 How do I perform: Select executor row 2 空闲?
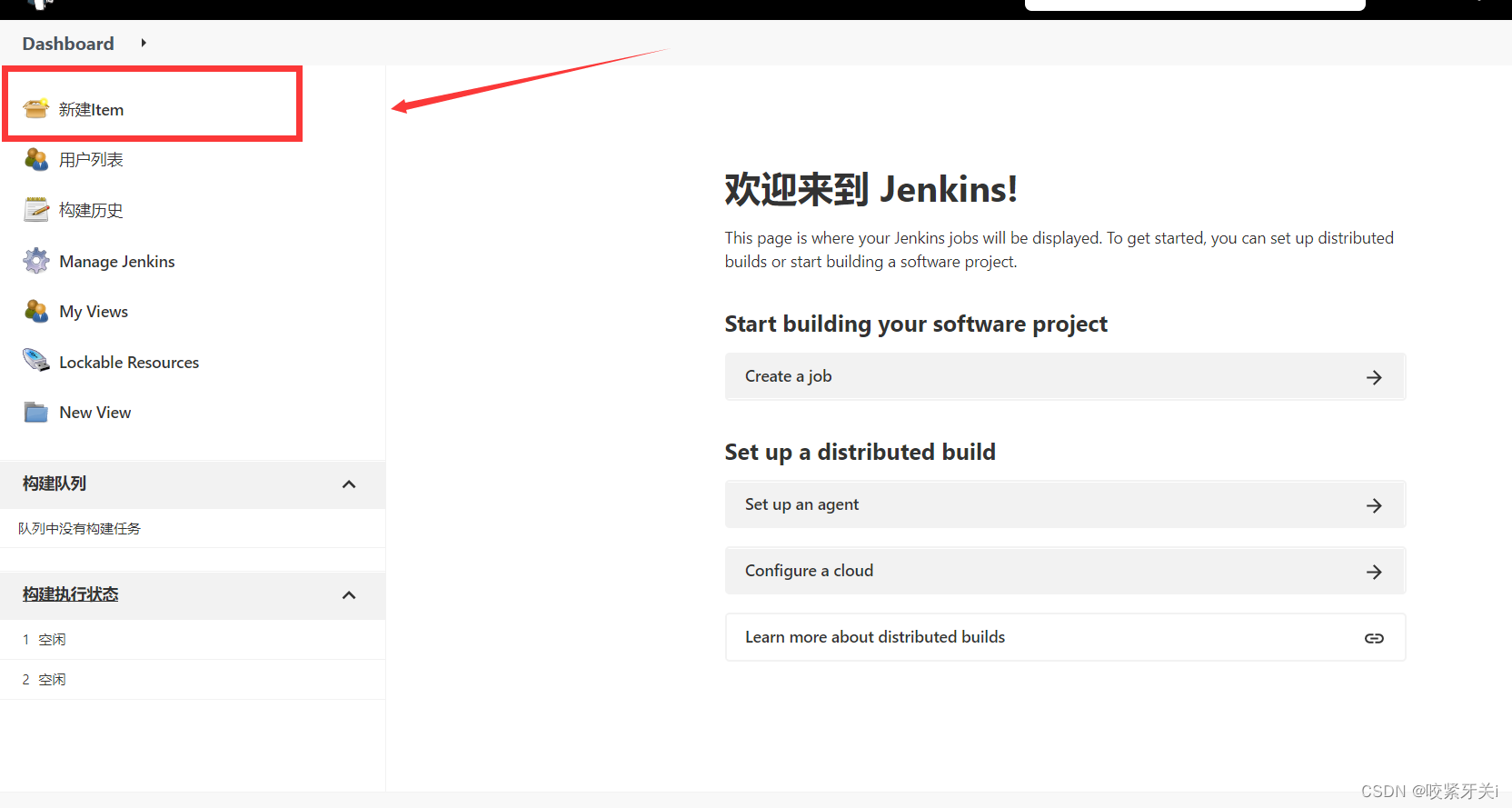(x=193, y=680)
